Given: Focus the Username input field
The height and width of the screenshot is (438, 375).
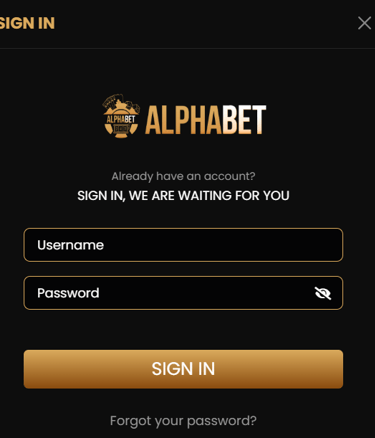Looking at the screenshot, I should (x=183, y=245).
